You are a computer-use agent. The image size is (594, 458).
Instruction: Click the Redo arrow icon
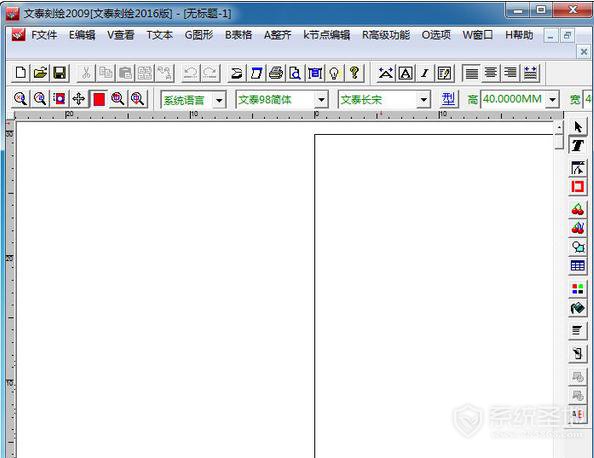point(210,73)
